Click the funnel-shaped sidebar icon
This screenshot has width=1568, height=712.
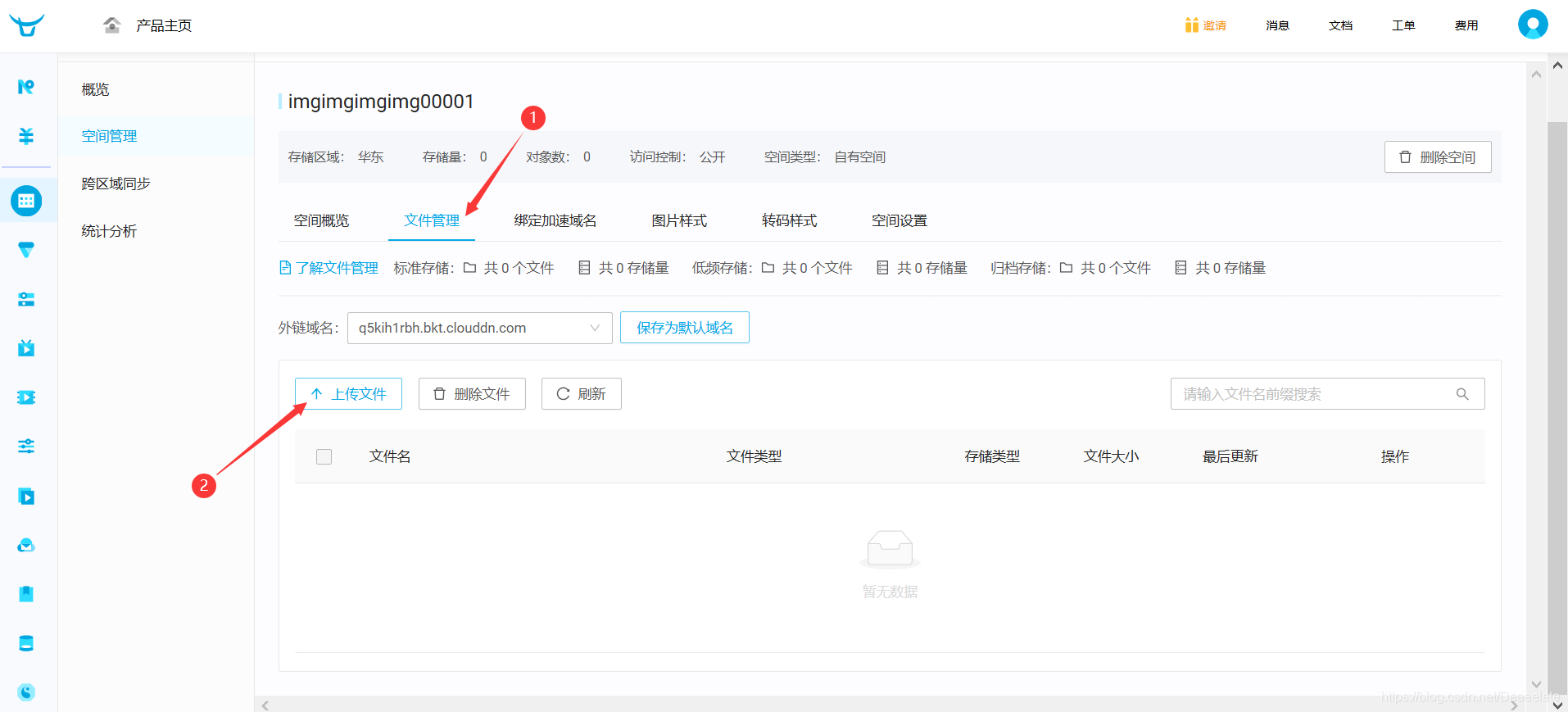26,250
